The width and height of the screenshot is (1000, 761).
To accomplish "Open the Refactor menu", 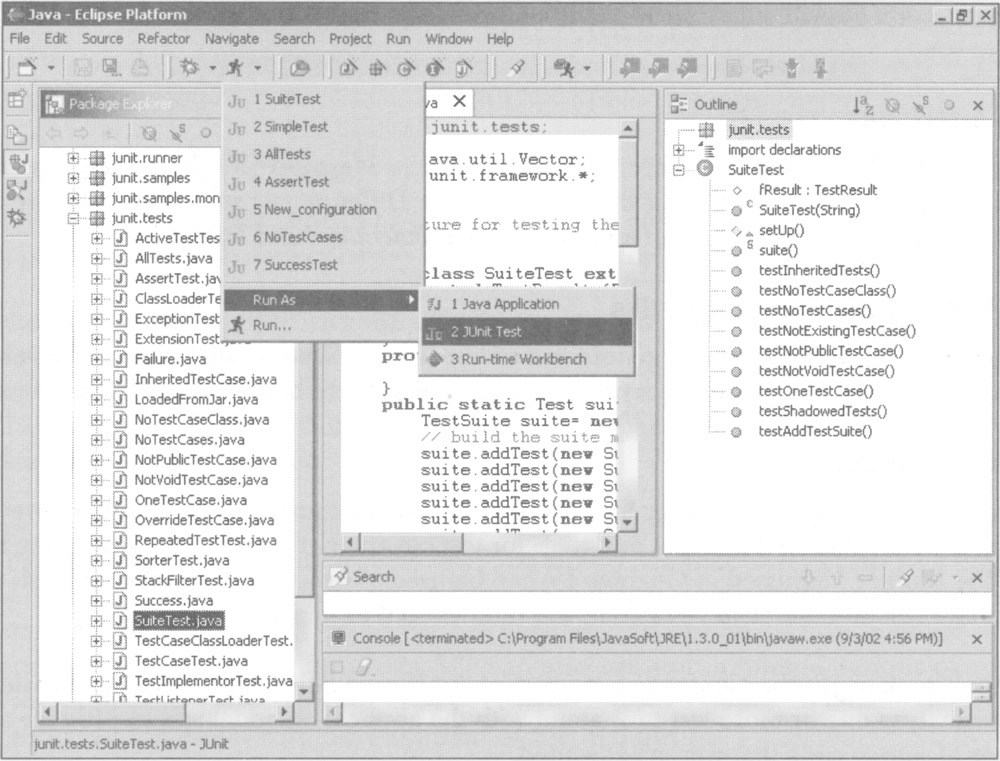I will 163,39.
